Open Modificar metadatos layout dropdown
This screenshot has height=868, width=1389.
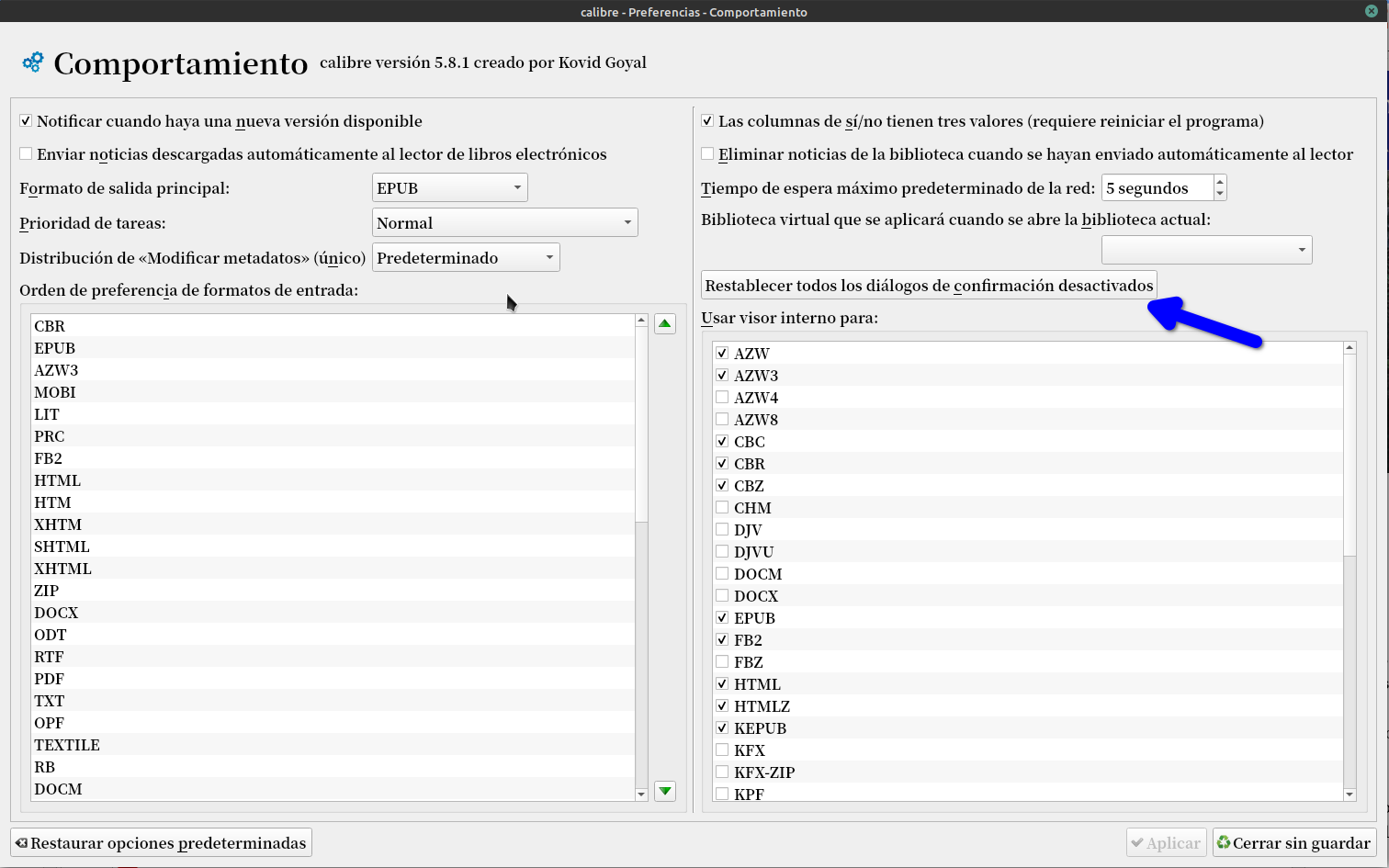[x=466, y=257]
